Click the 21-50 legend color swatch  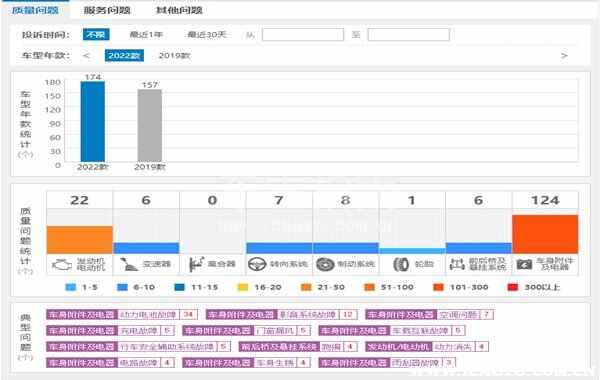306,287
